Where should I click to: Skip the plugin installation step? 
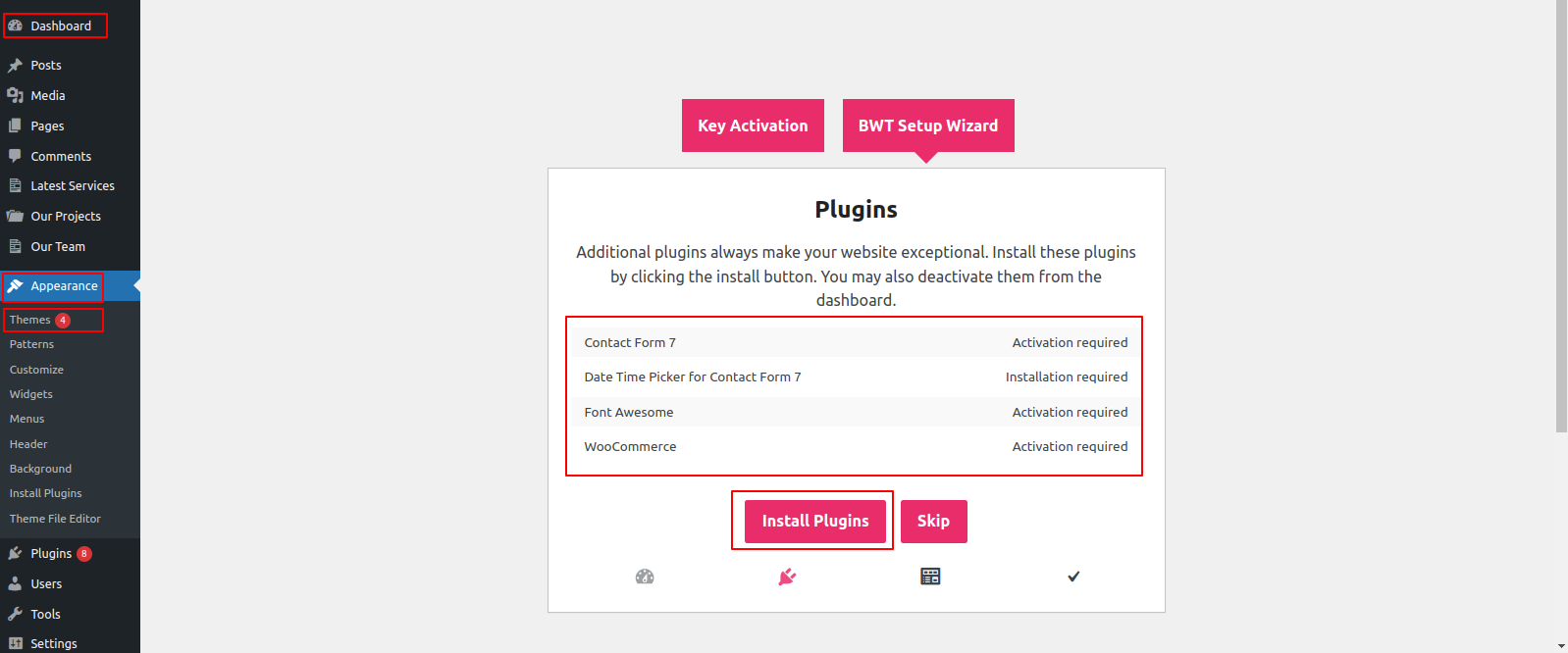pyautogui.click(x=933, y=522)
